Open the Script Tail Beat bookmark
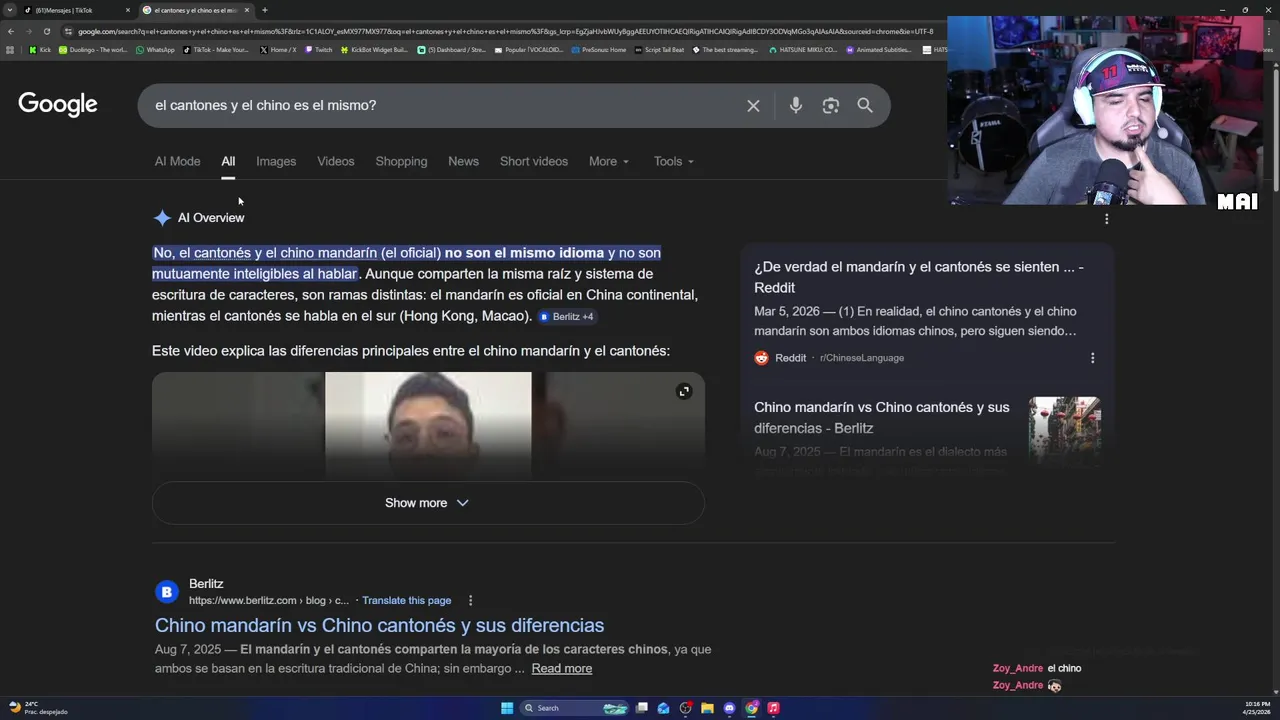The width and height of the screenshot is (1280, 720). (659, 49)
